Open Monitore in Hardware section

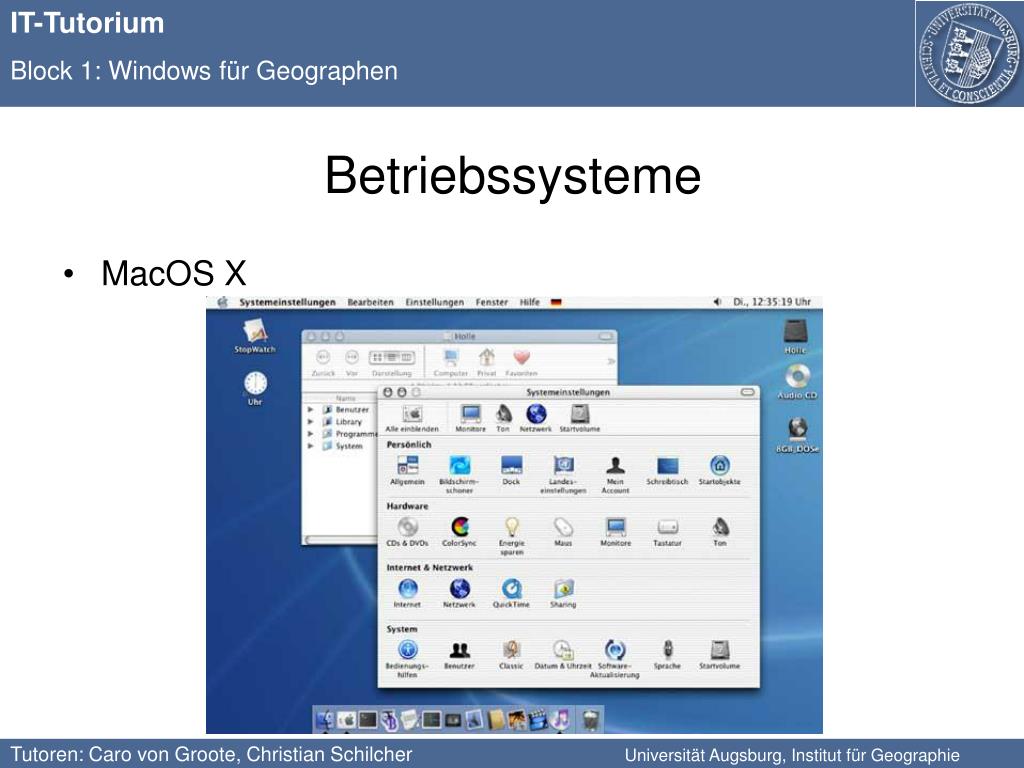[x=616, y=532]
